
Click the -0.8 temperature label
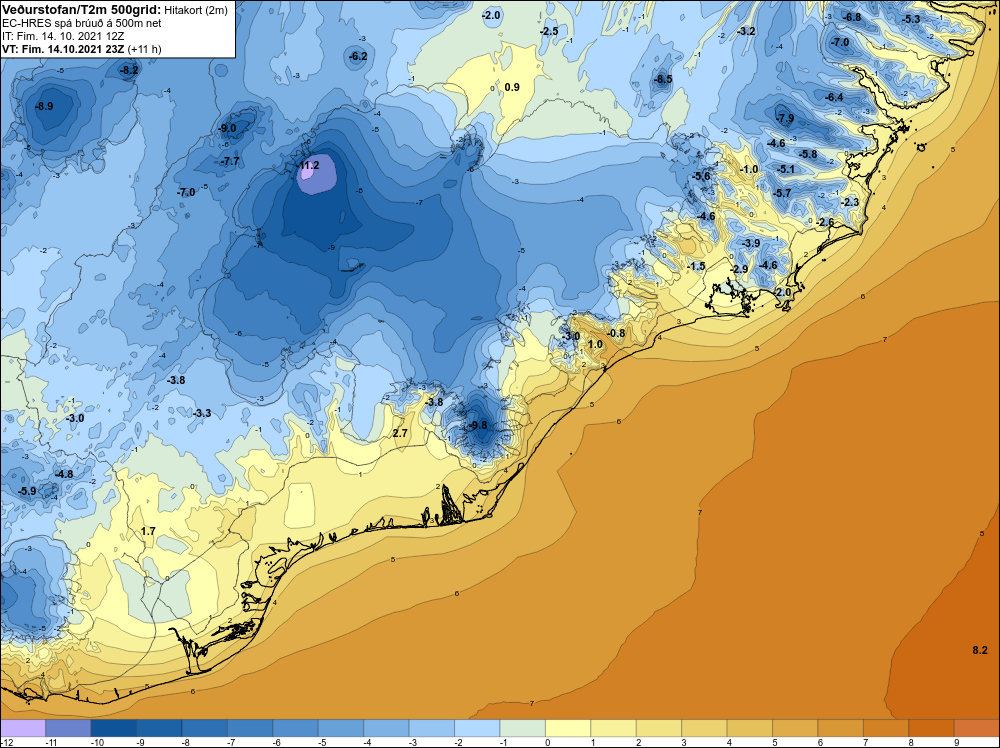coord(616,334)
